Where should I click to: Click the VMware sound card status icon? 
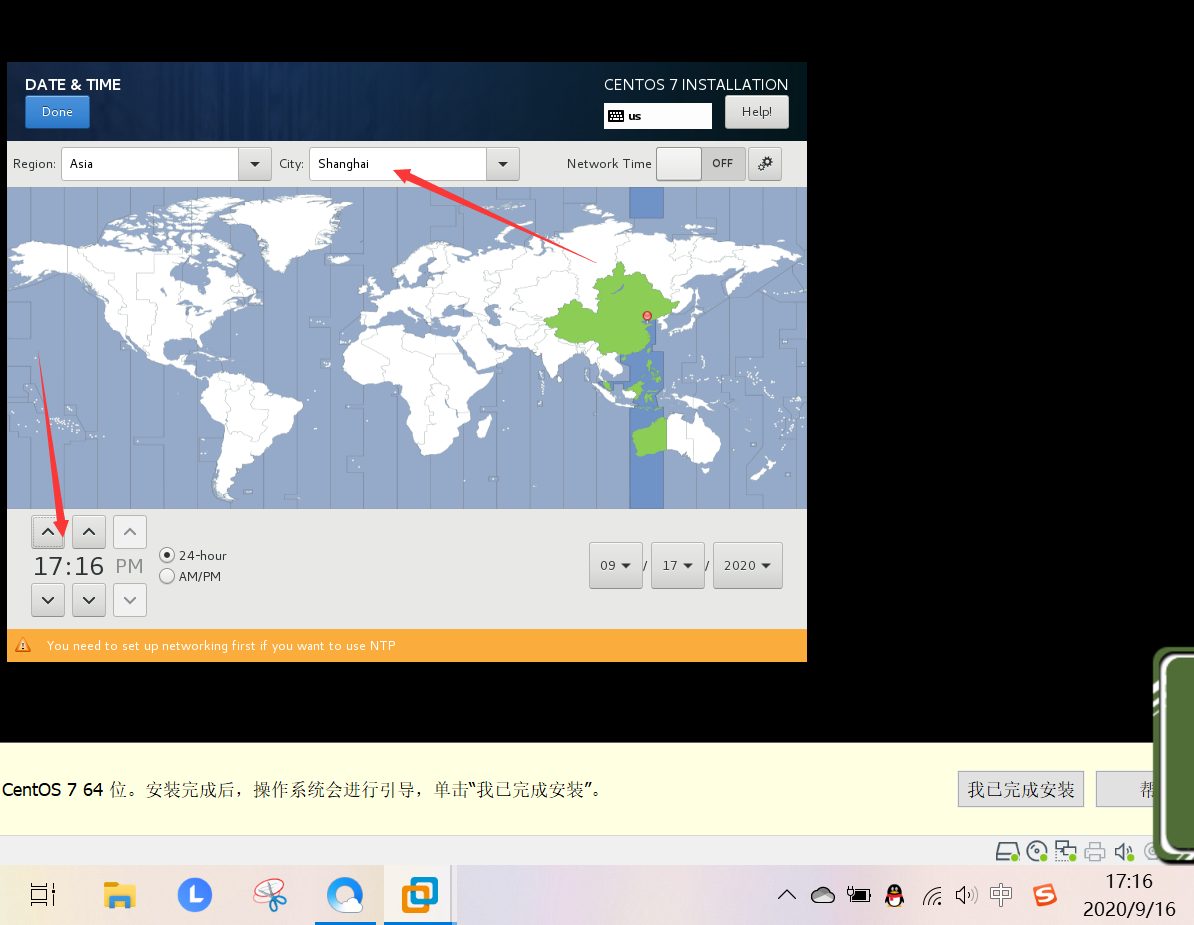tap(1123, 851)
